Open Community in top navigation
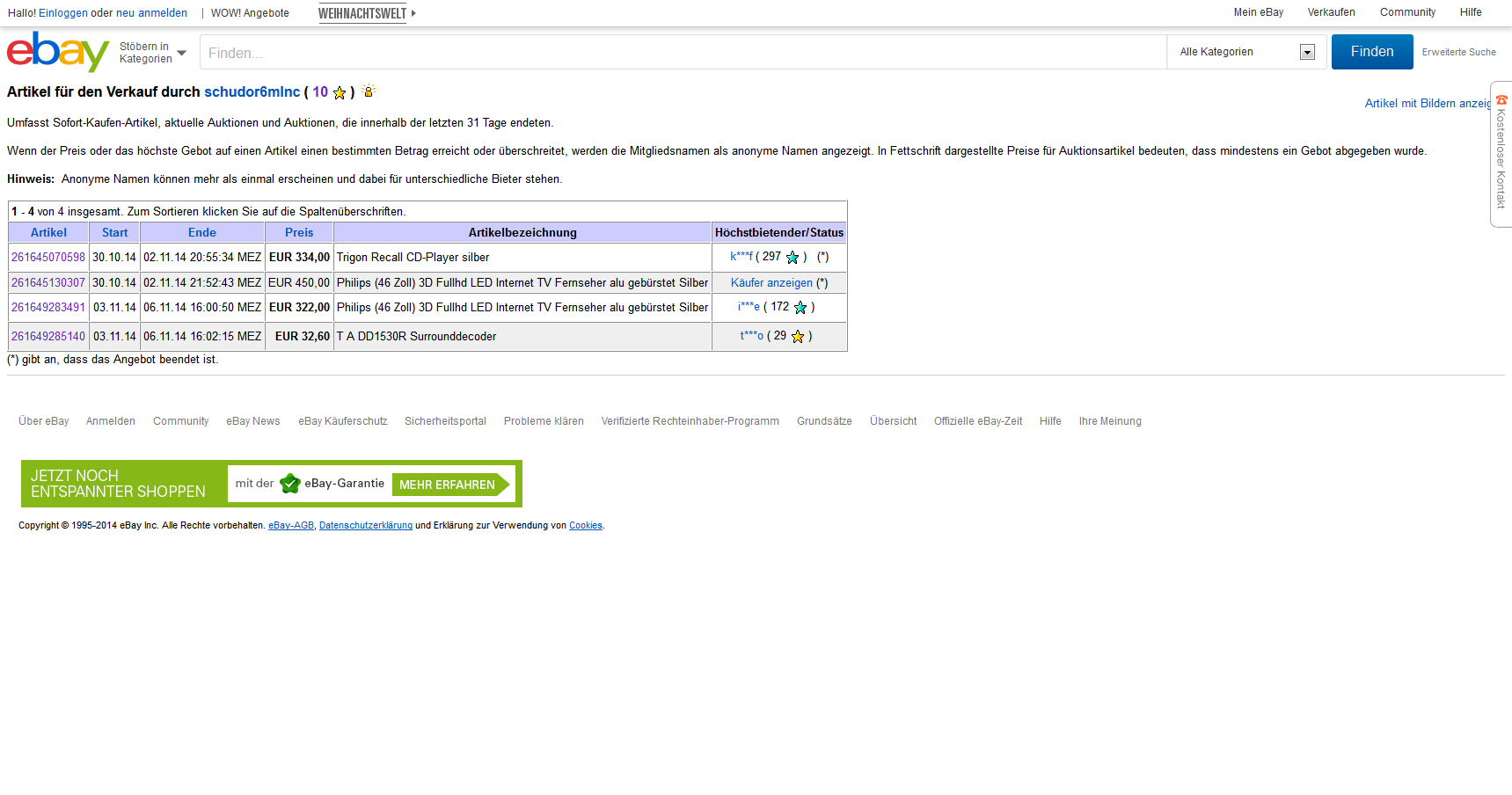 point(1407,12)
